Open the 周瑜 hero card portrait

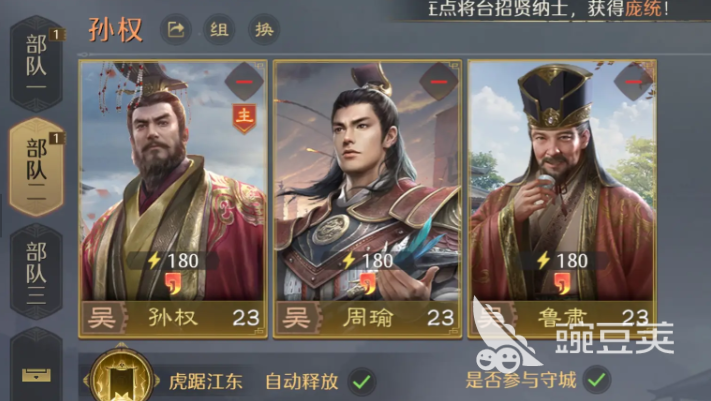[x=367, y=199]
